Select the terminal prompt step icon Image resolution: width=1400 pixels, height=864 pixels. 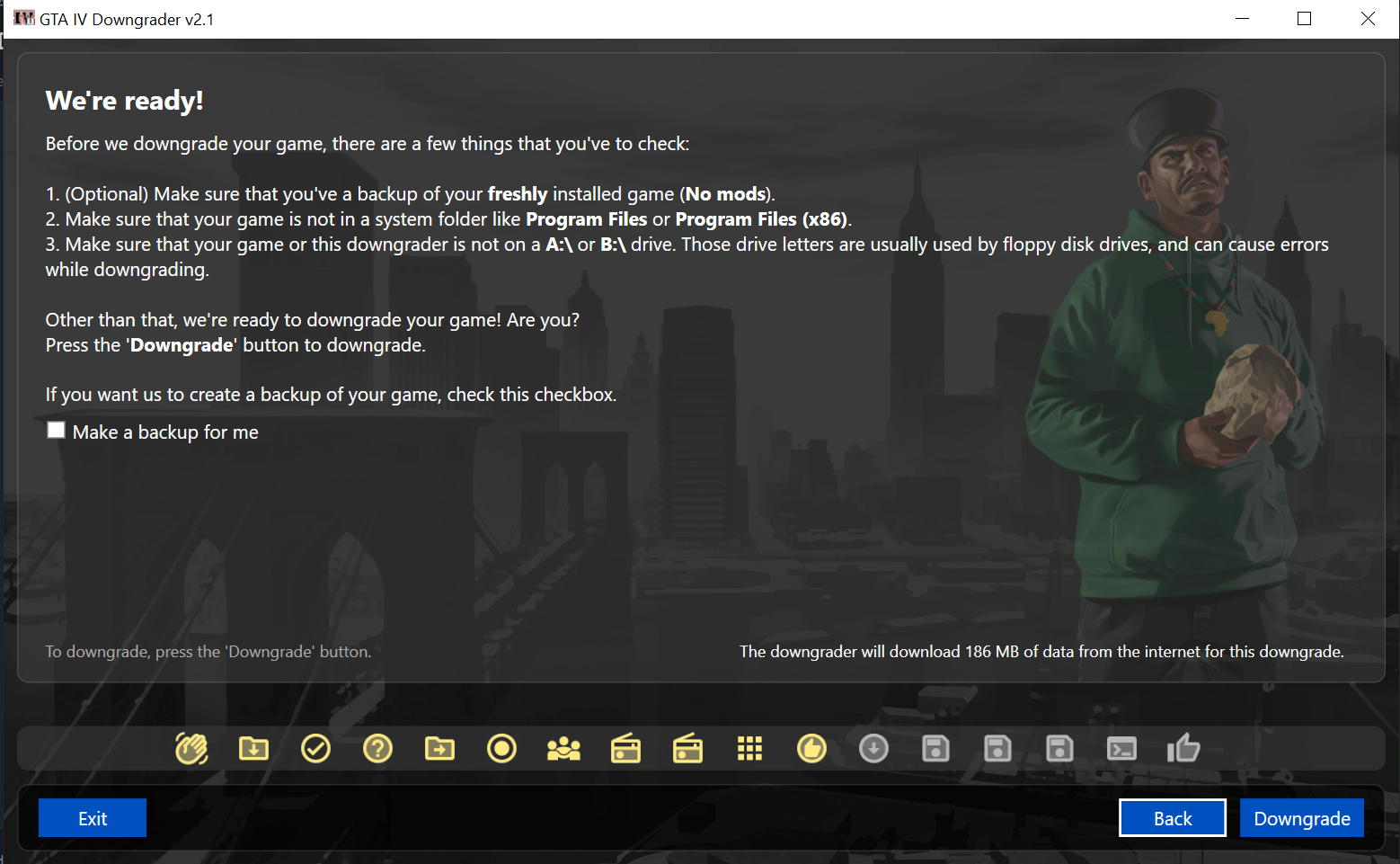click(1121, 748)
